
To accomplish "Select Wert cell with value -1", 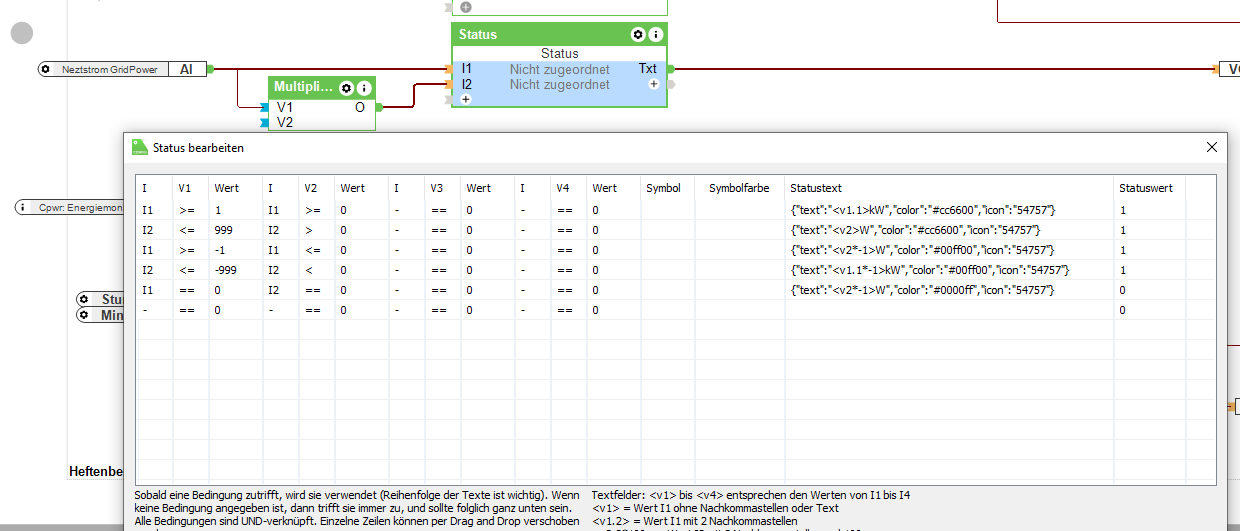I will point(235,250).
